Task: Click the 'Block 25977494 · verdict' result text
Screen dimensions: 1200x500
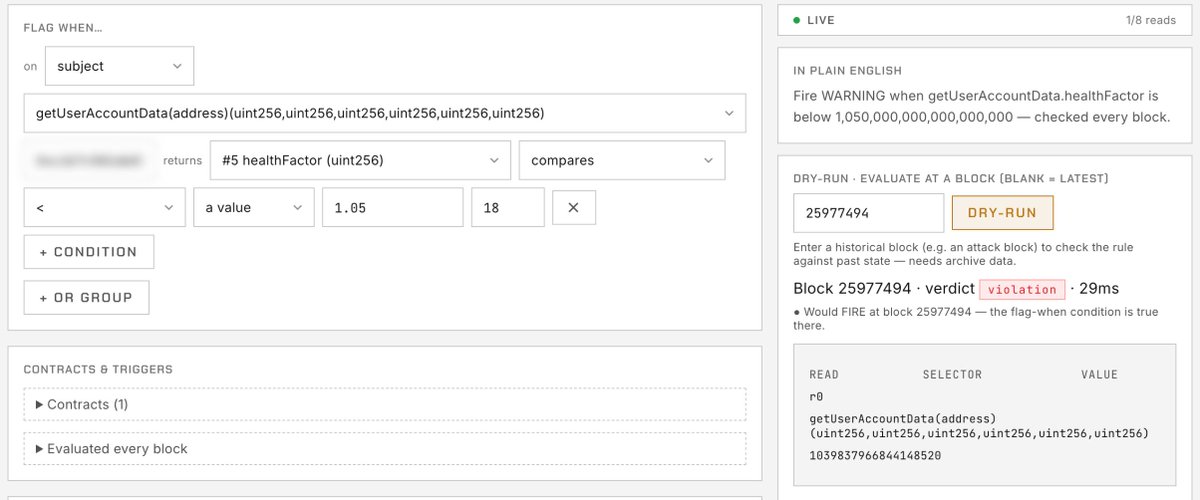Action: click(x=883, y=288)
